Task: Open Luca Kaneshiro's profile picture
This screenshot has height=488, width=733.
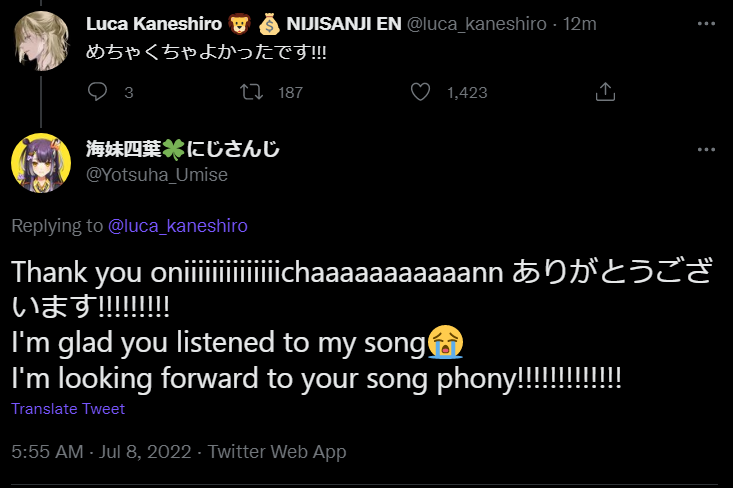Action: (40, 41)
